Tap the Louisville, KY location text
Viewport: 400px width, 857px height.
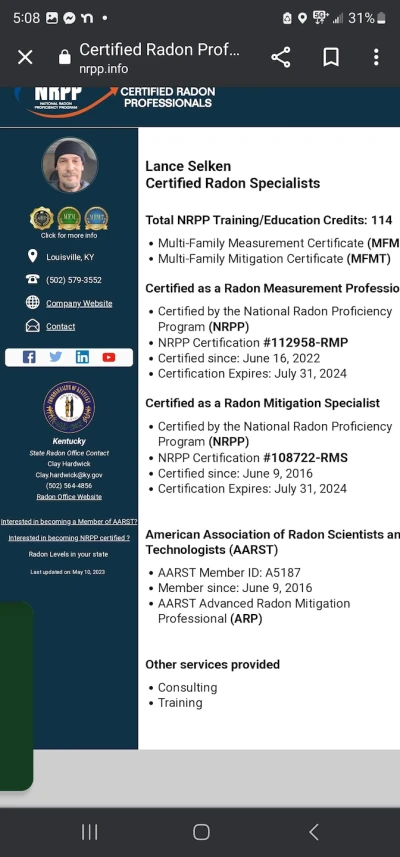(70, 257)
